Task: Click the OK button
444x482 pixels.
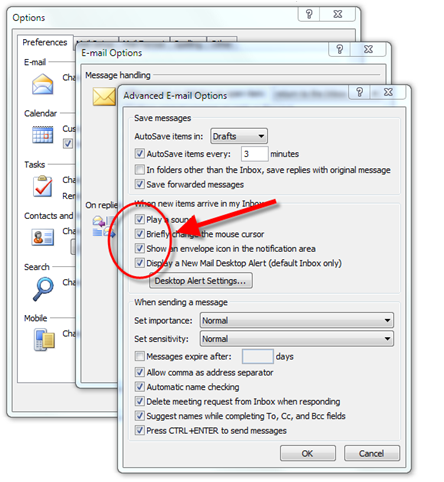Action: coord(307,453)
